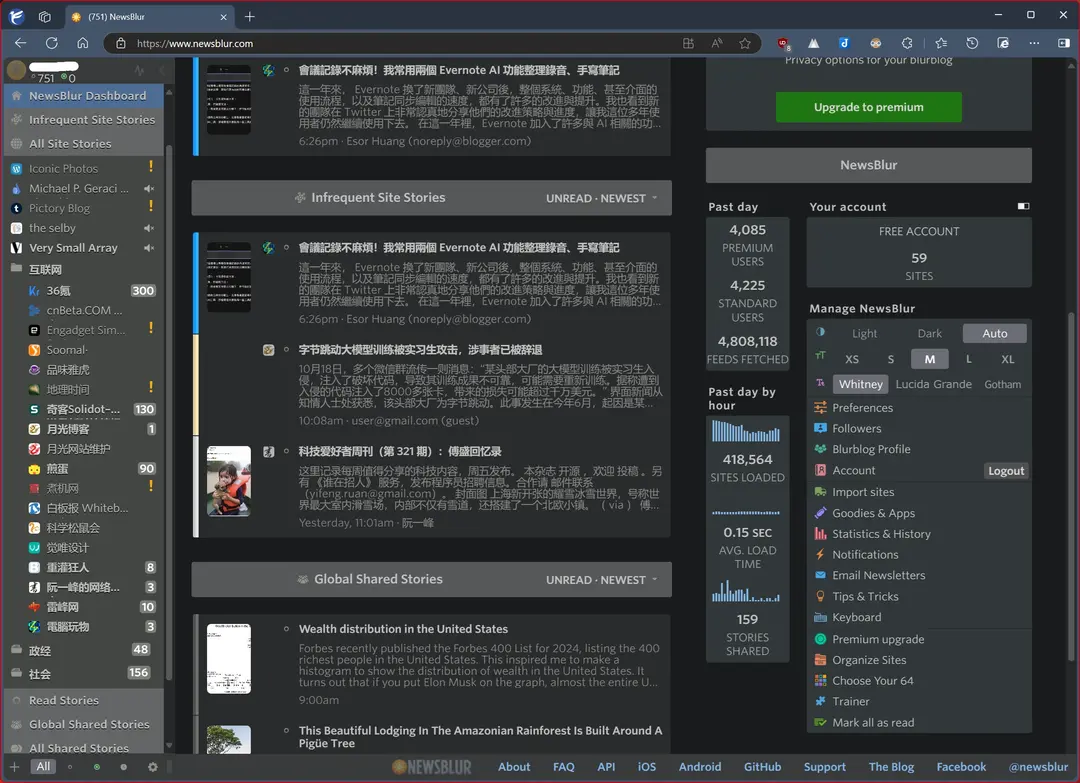1080x783 pixels.
Task: Click the add site plus icon
Action: coord(14,767)
